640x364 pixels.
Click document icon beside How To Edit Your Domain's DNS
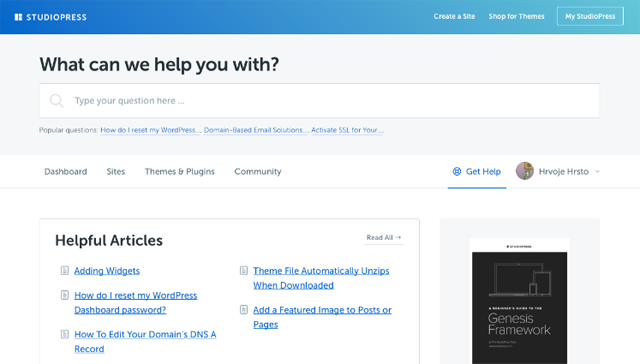click(x=64, y=334)
